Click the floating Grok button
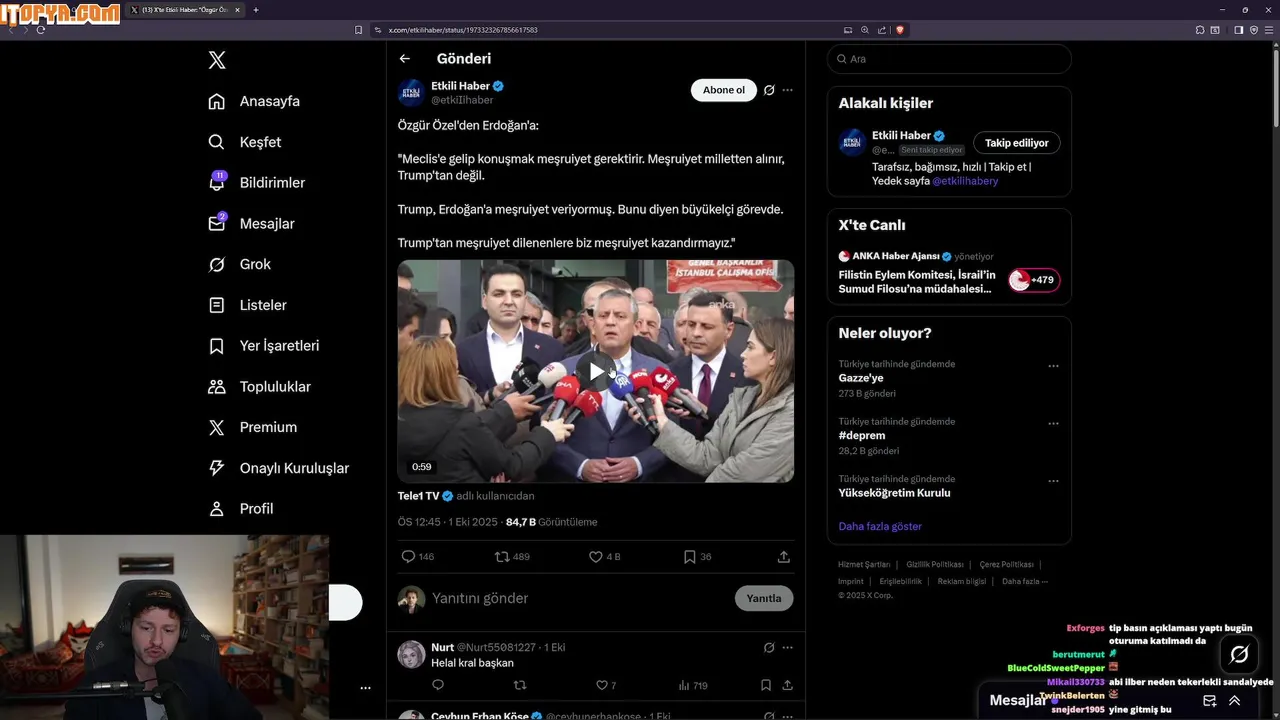This screenshot has width=1280, height=720. point(1239,654)
